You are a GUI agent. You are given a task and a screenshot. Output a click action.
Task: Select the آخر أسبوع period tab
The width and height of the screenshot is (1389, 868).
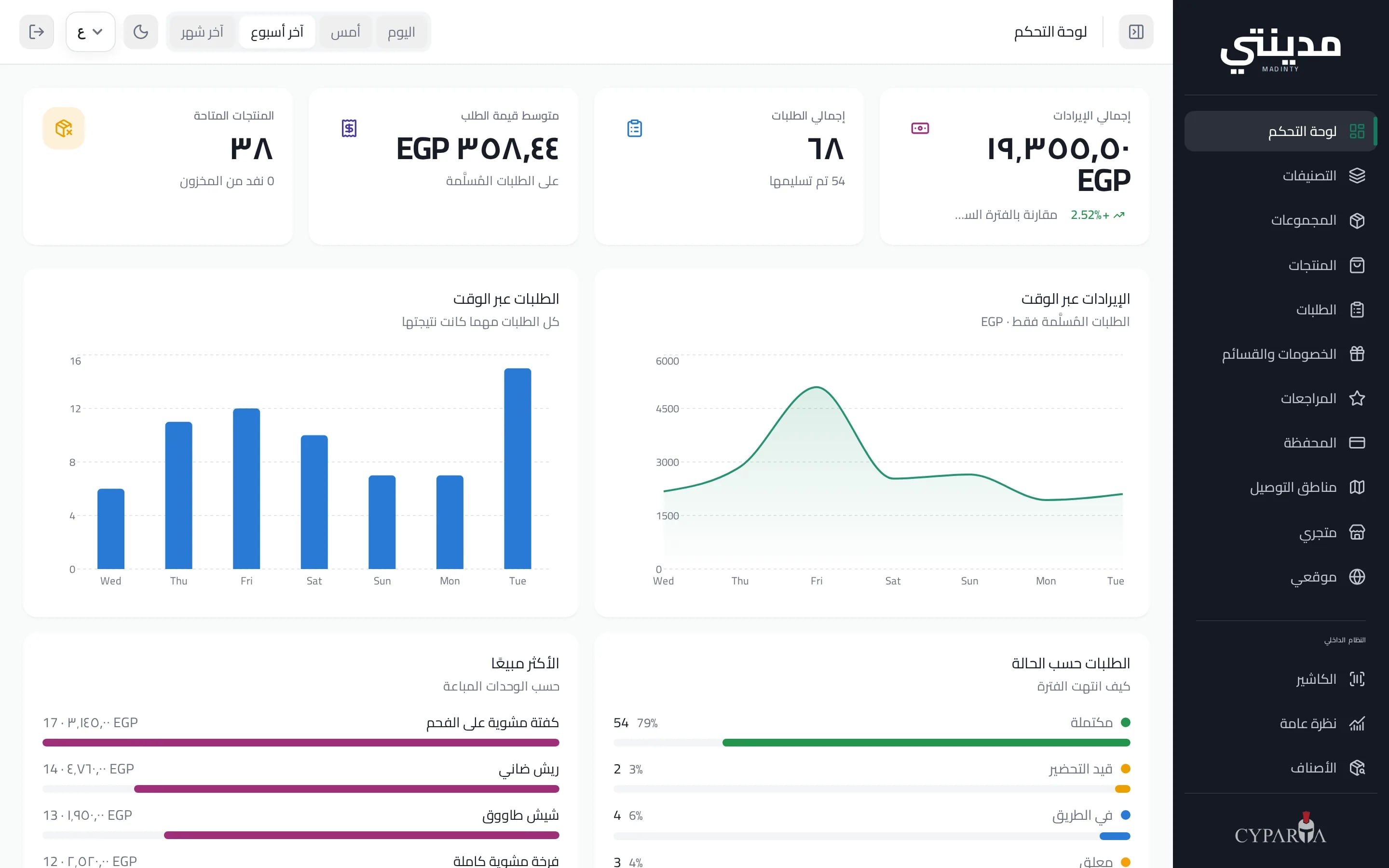(x=277, y=32)
